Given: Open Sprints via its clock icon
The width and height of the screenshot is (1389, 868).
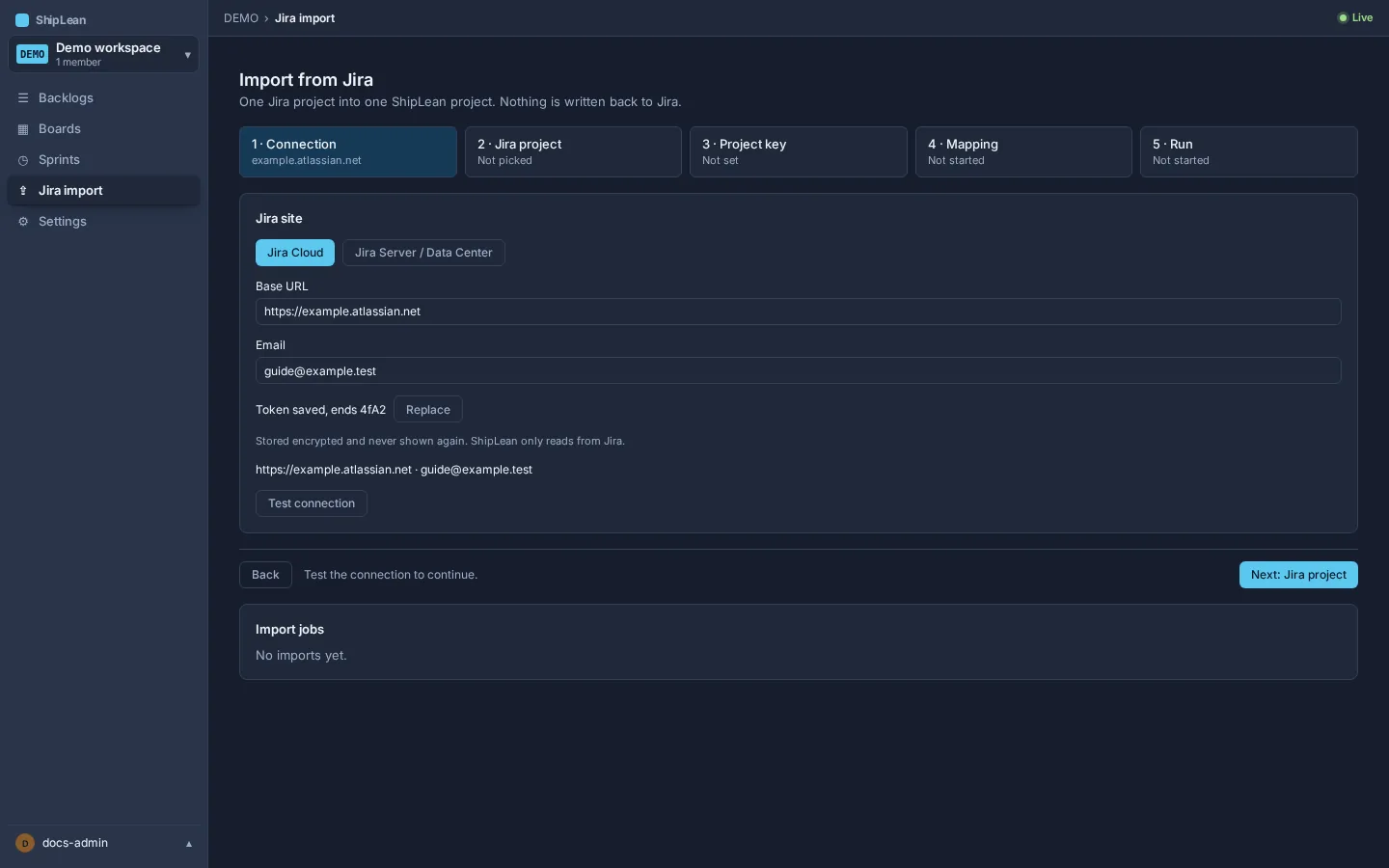Looking at the screenshot, I should tap(23, 160).
